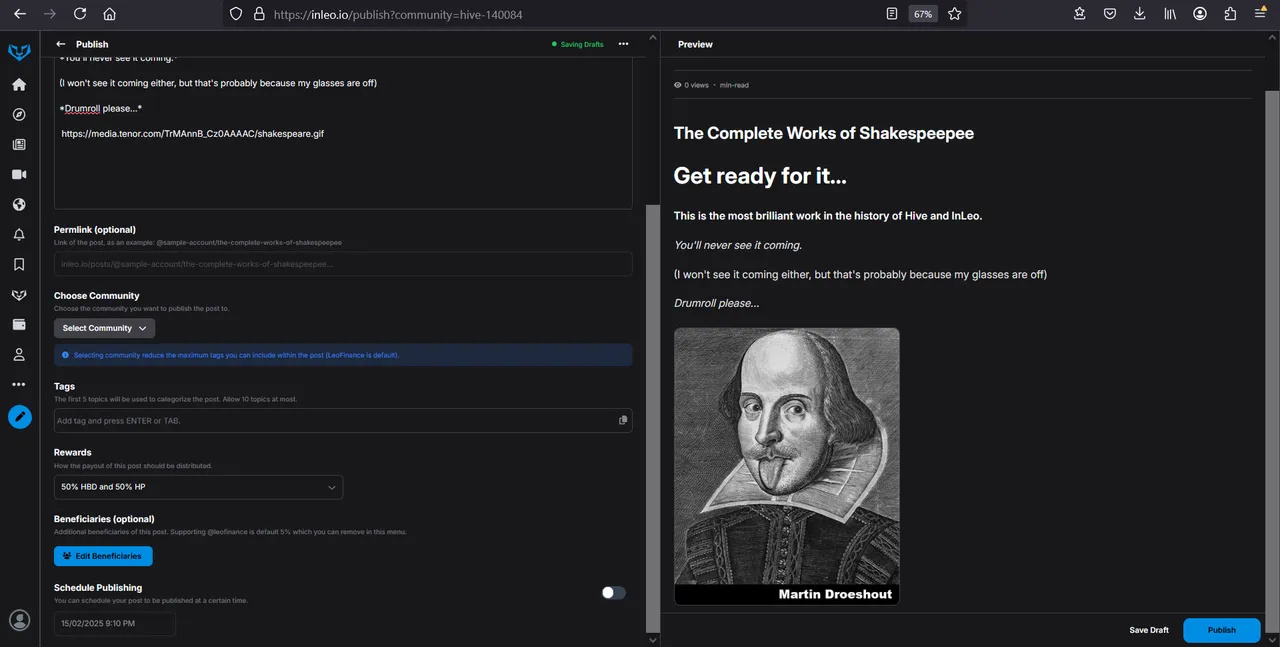The width and height of the screenshot is (1280, 647).
Task: Click 'Drumroll please...' line in editor
Action: (101, 108)
